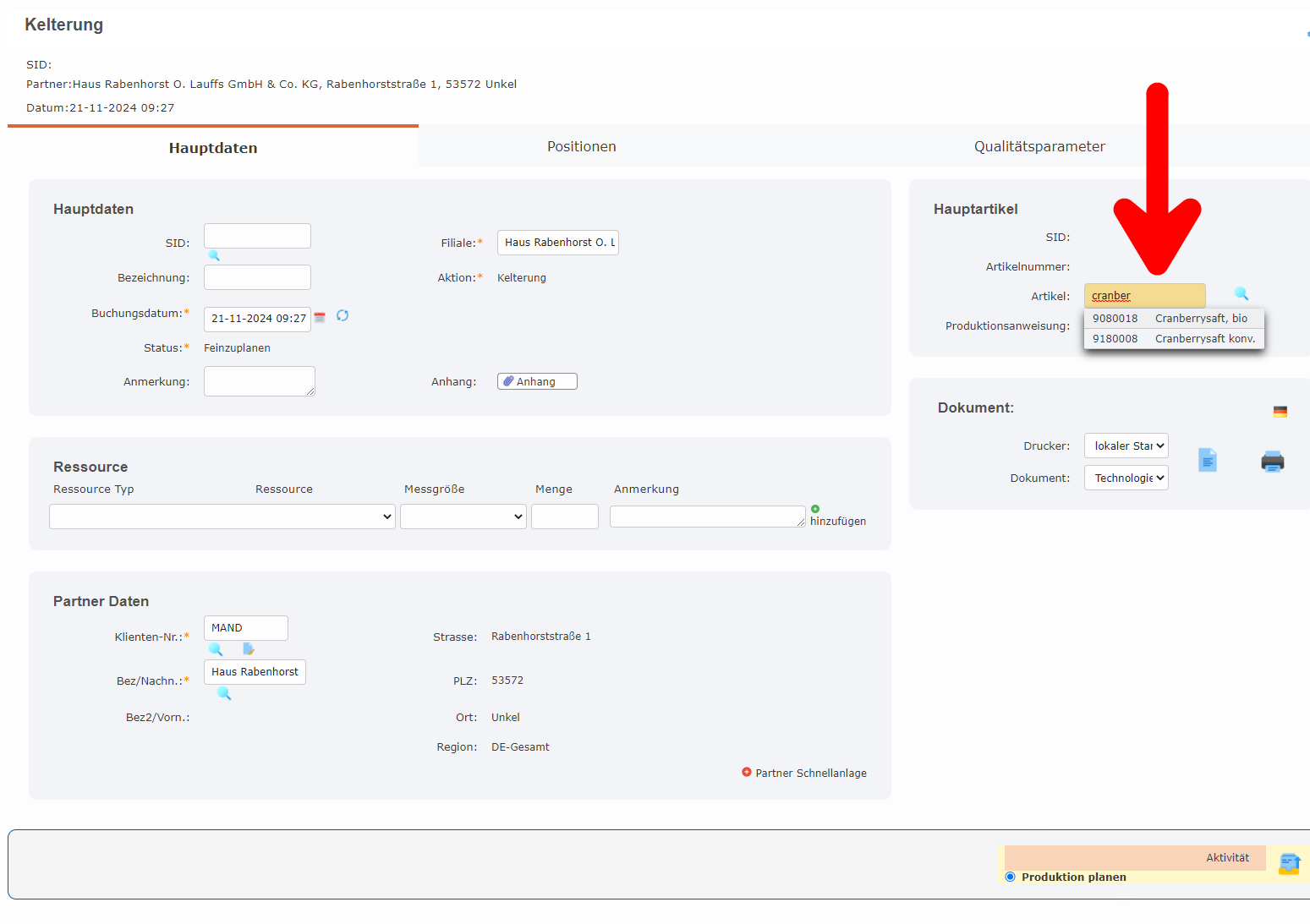
Task: Switch to the Positionen tab
Action: [581, 146]
